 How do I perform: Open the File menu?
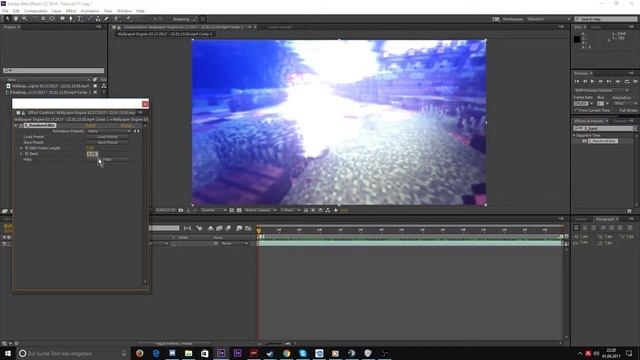pyautogui.click(x=5, y=11)
